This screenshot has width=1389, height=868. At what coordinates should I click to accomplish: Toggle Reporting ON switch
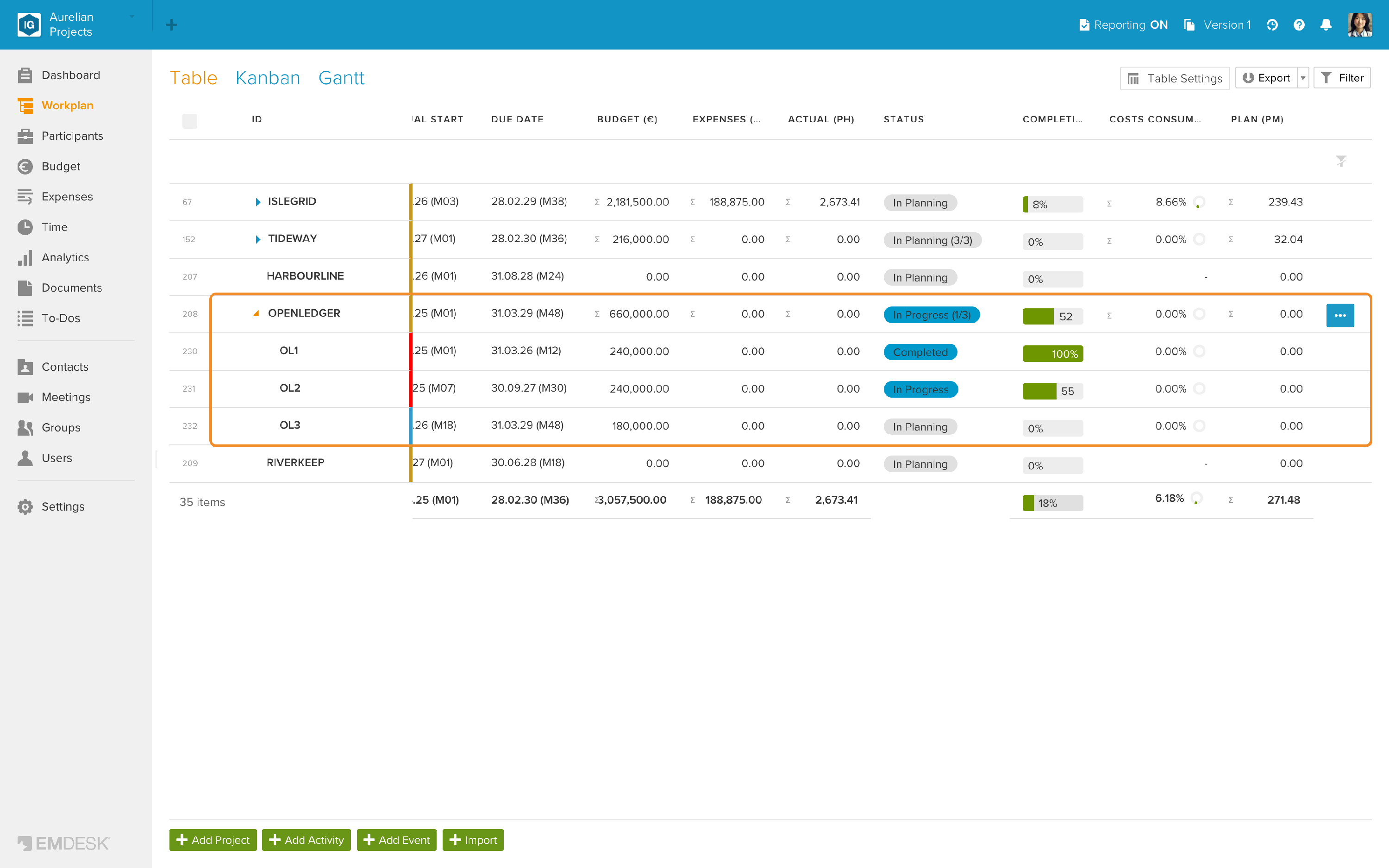tap(1123, 25)
